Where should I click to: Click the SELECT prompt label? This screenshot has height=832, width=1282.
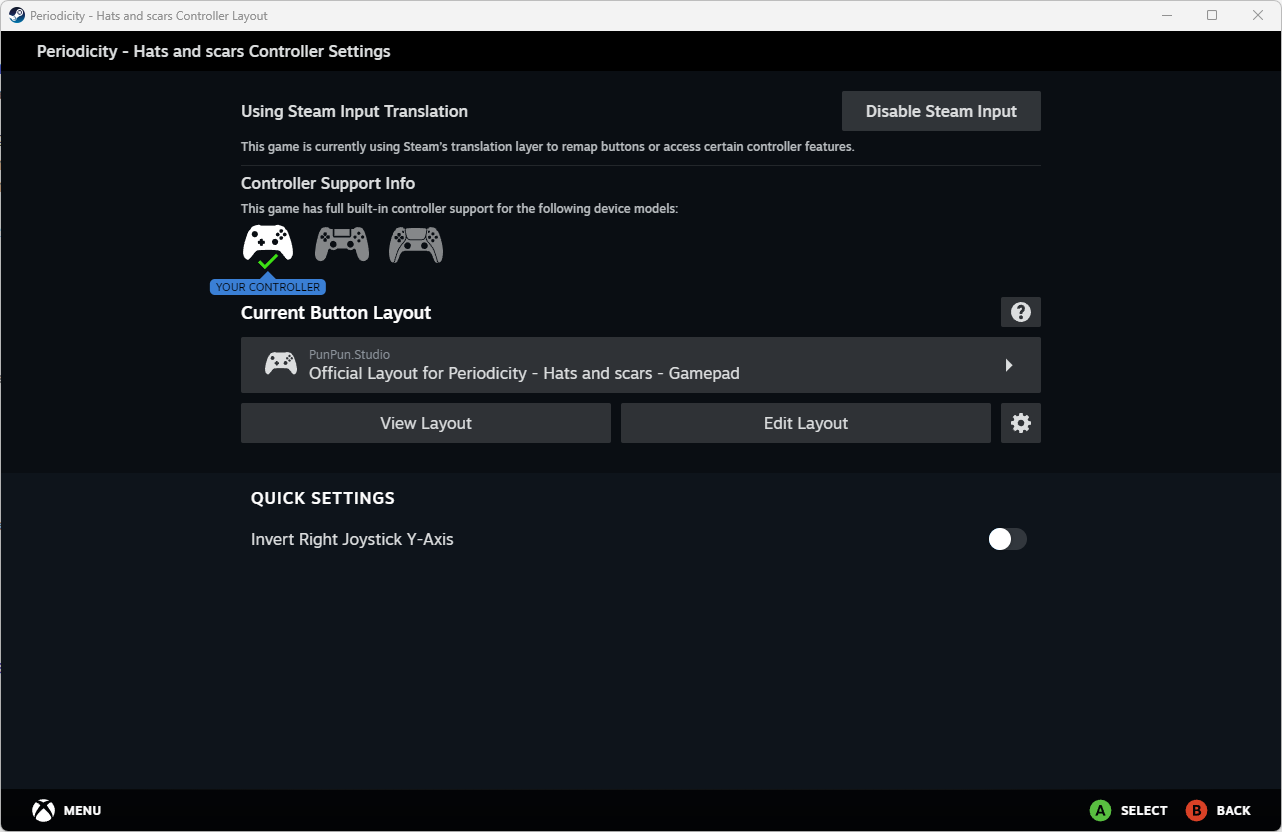1144,811
